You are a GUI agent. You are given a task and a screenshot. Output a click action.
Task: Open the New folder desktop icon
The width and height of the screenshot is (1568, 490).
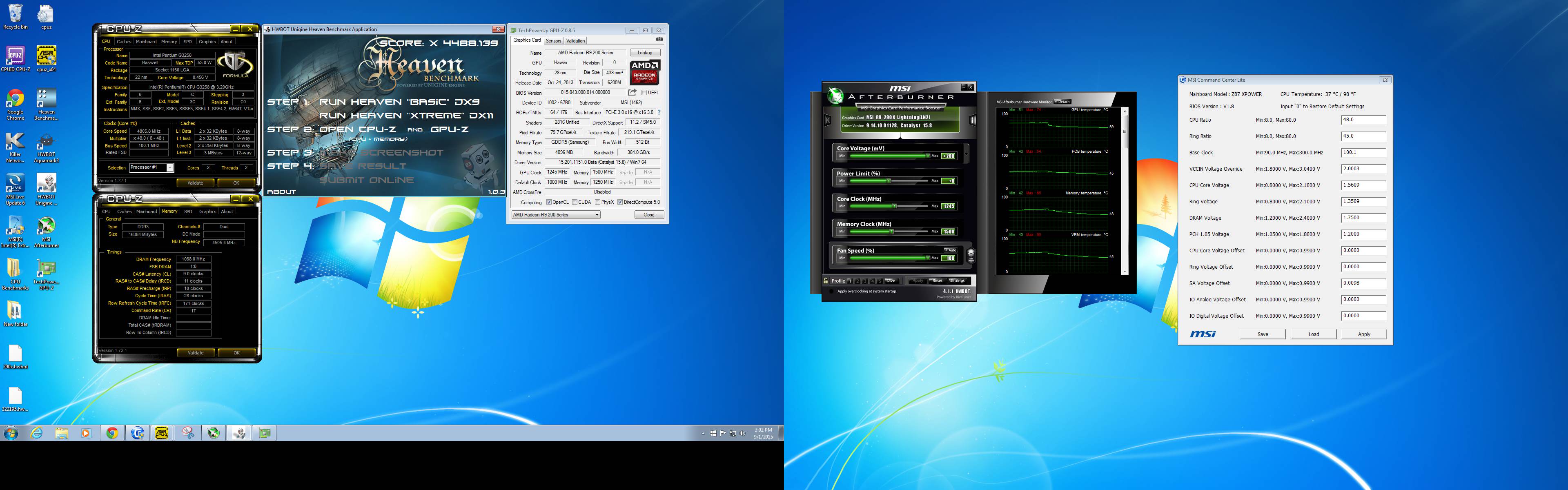(15, 314)
